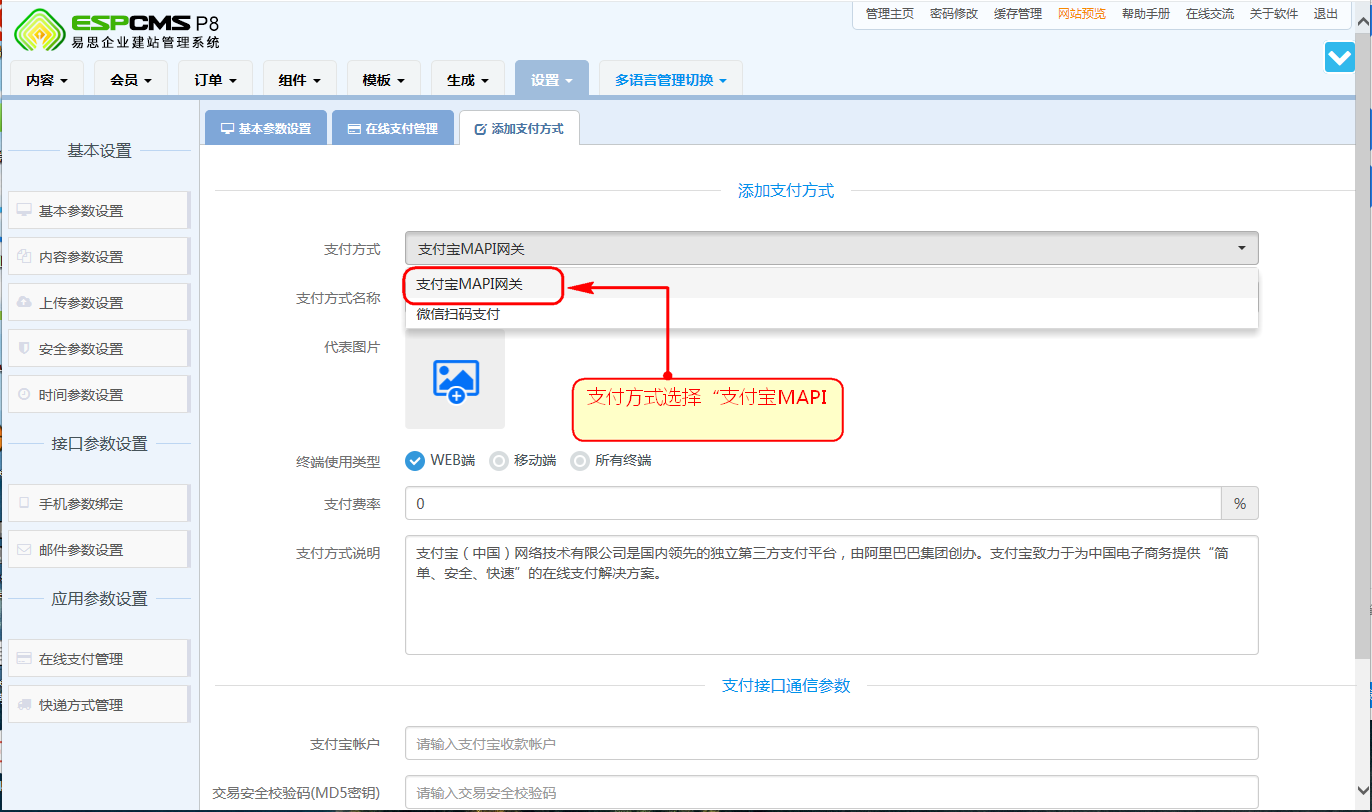Click the card icon beside 在线支付管理 sidebar item

point(24,658)
